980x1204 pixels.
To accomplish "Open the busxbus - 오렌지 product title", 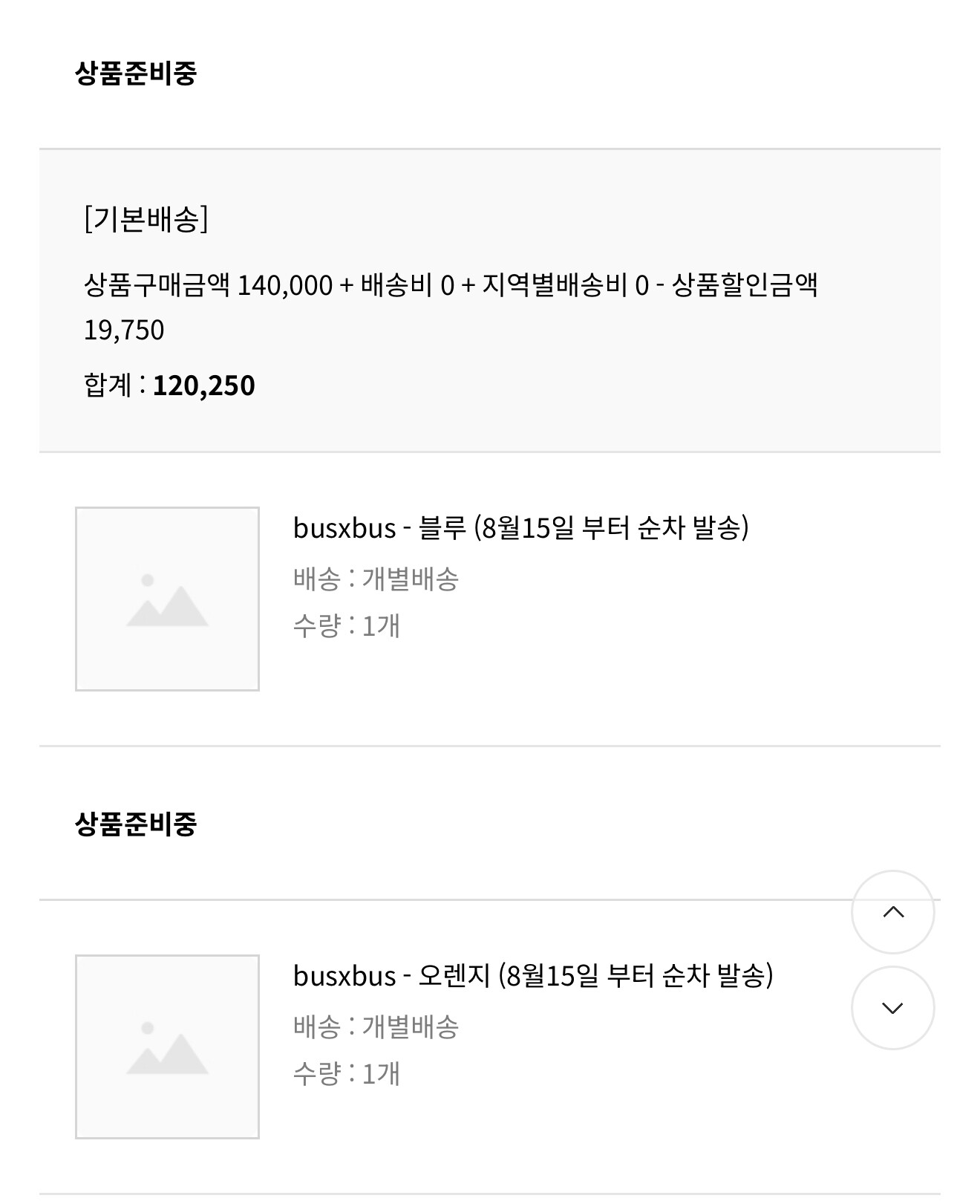I will coord(533,975).
